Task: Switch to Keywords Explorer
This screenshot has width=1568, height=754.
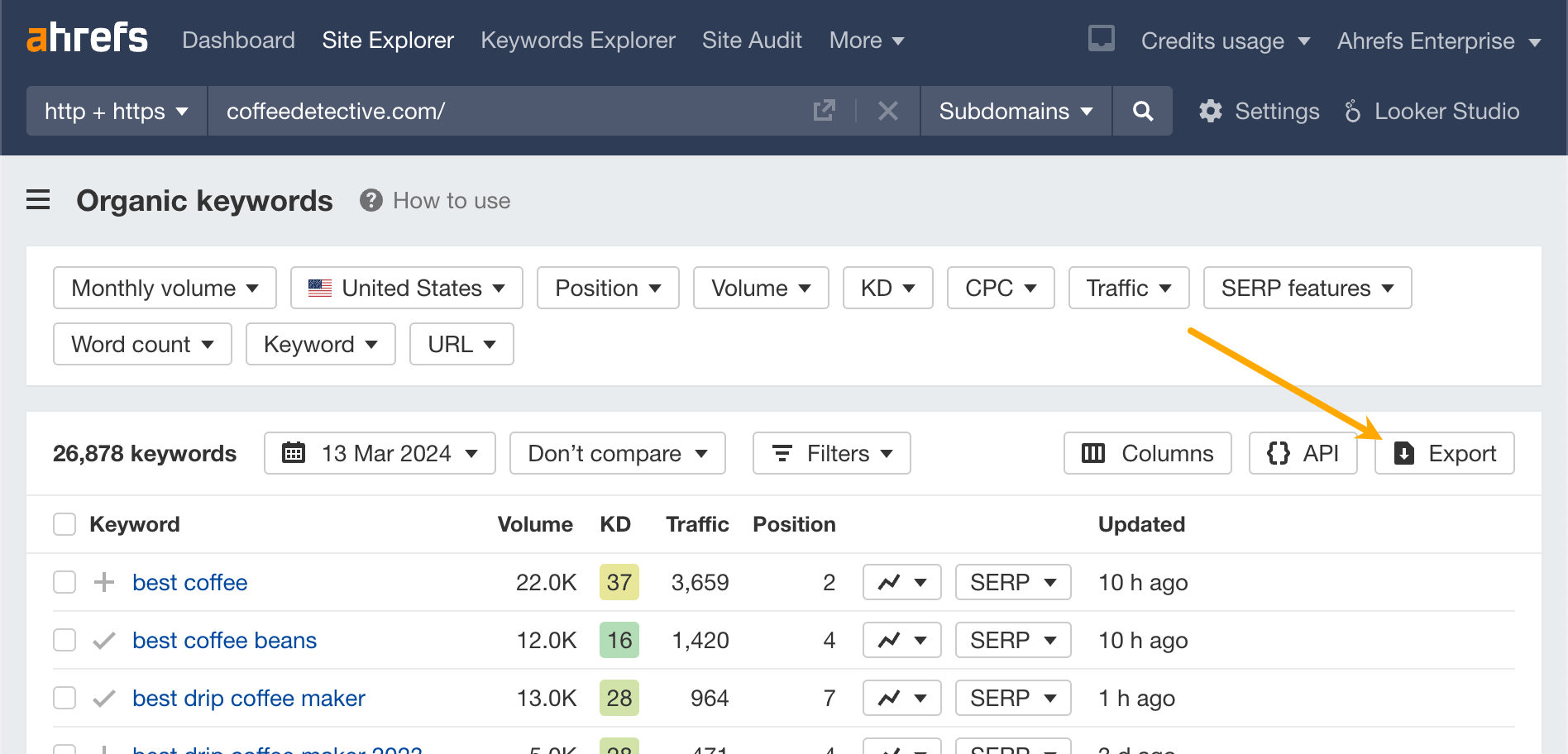Action: click(577, 40)
